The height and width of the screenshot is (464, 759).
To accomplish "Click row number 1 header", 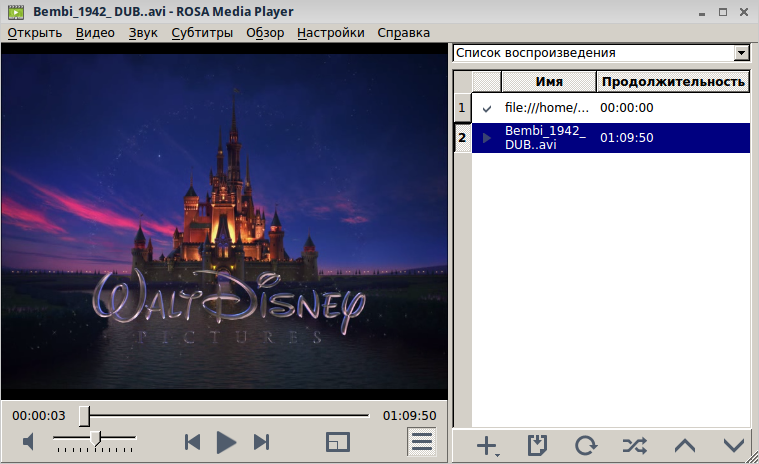I will tap(462, 107).
